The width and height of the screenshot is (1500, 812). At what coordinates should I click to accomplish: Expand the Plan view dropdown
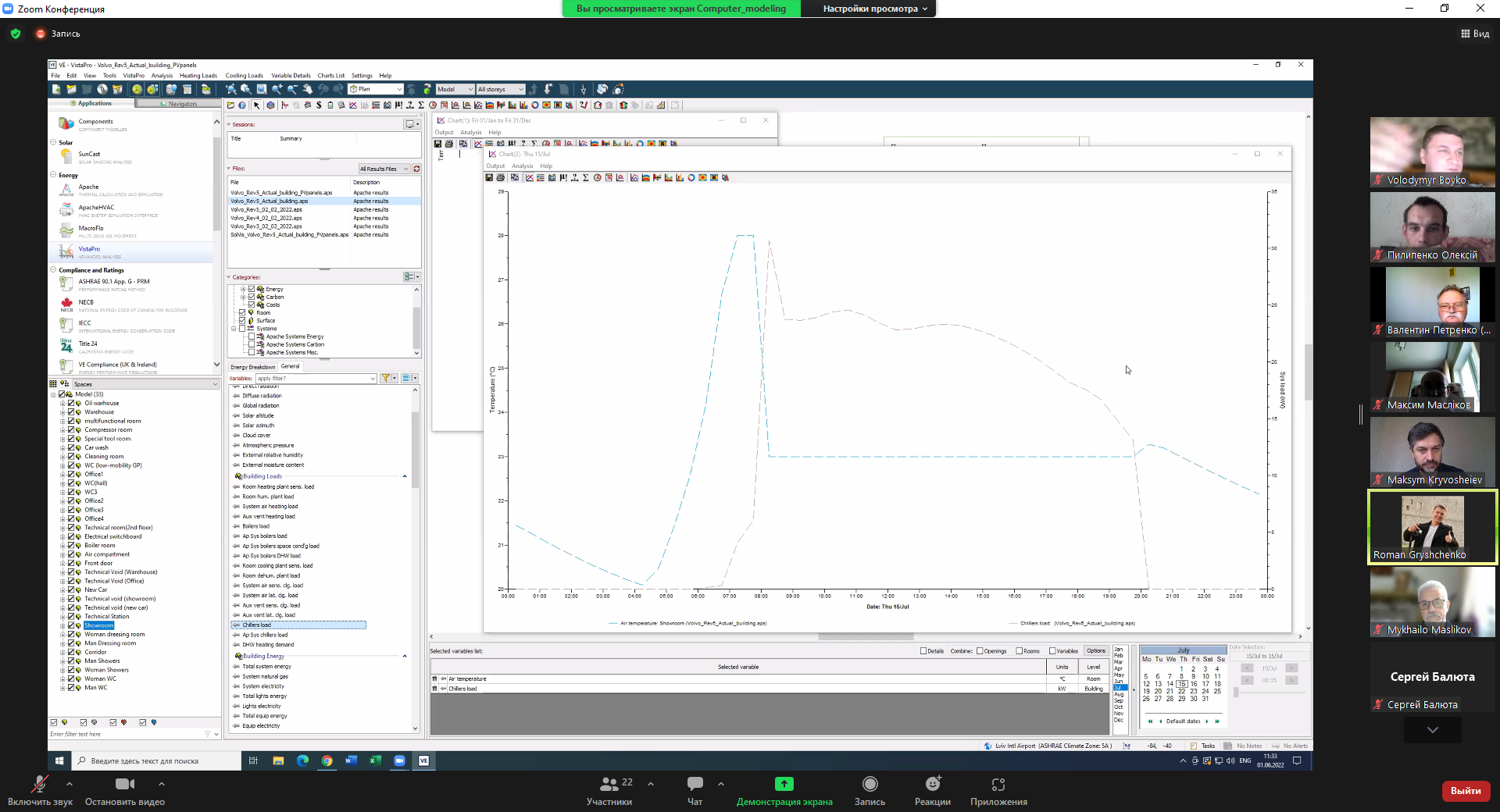tap(376, 90)
